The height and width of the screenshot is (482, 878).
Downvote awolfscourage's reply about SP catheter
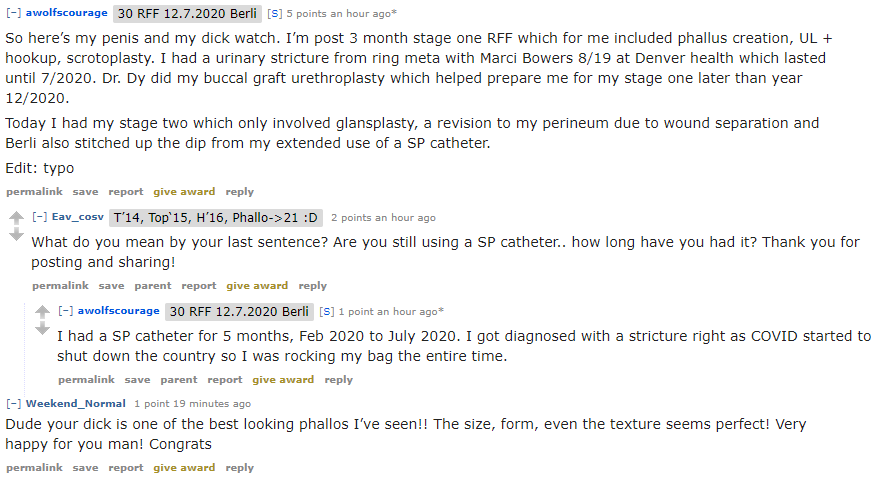42,329
